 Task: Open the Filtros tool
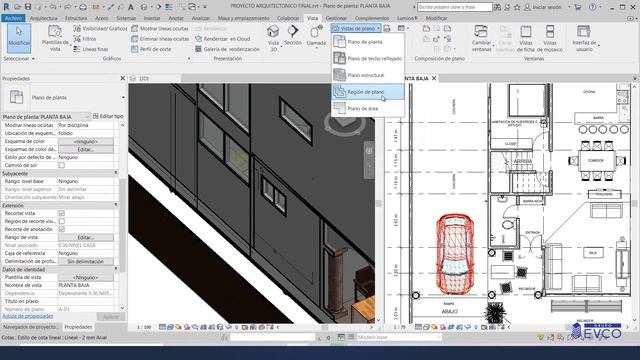coord(85,39)
